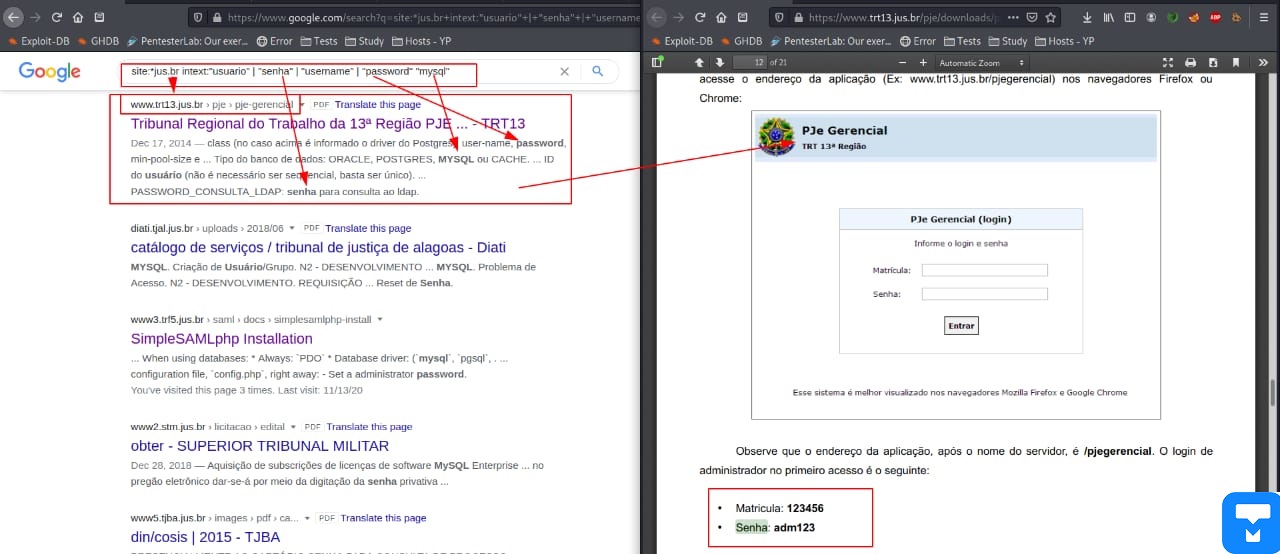This screenshot has height=554, width=1280.
Task: Open Automatic Zoom dropdown
Action: tap(980, 63)
